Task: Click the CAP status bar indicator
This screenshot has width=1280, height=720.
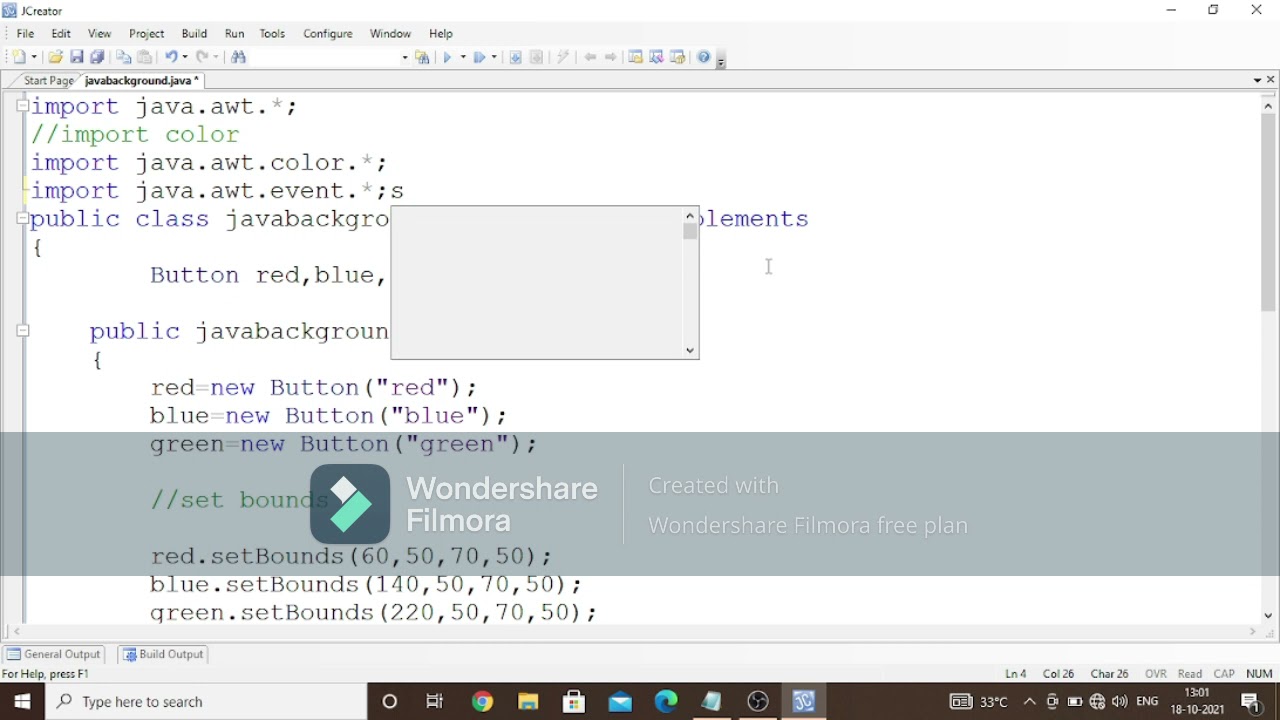Action: [x=1224, y=674]
